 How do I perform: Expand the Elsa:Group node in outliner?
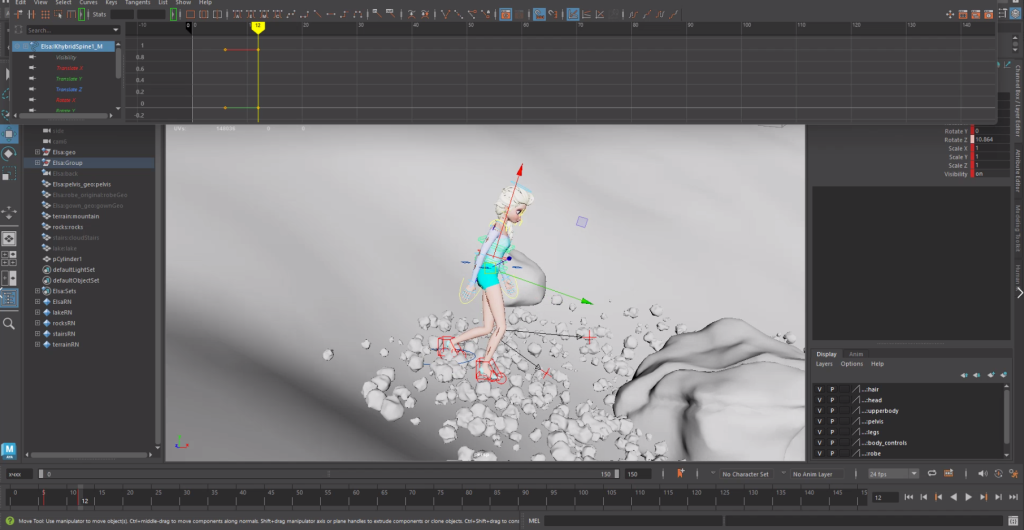tap(37, 163)
